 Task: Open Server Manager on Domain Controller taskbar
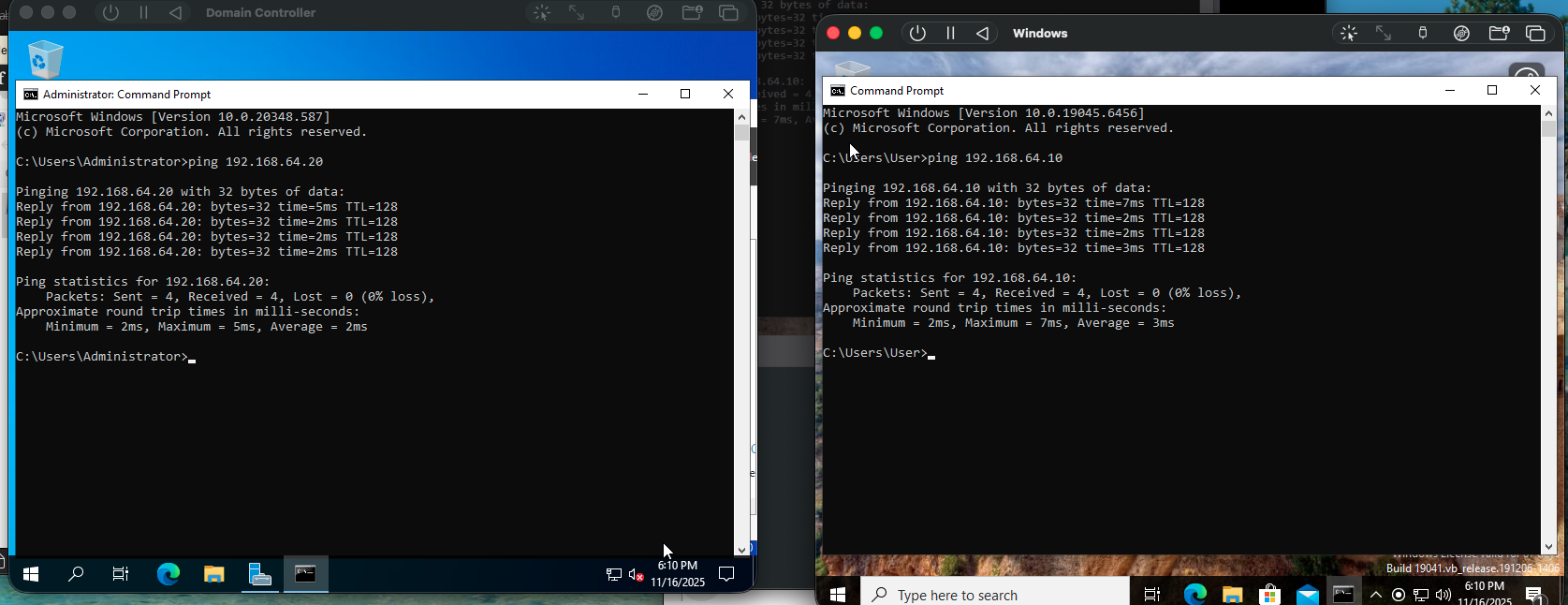click(x=259, y=574)
